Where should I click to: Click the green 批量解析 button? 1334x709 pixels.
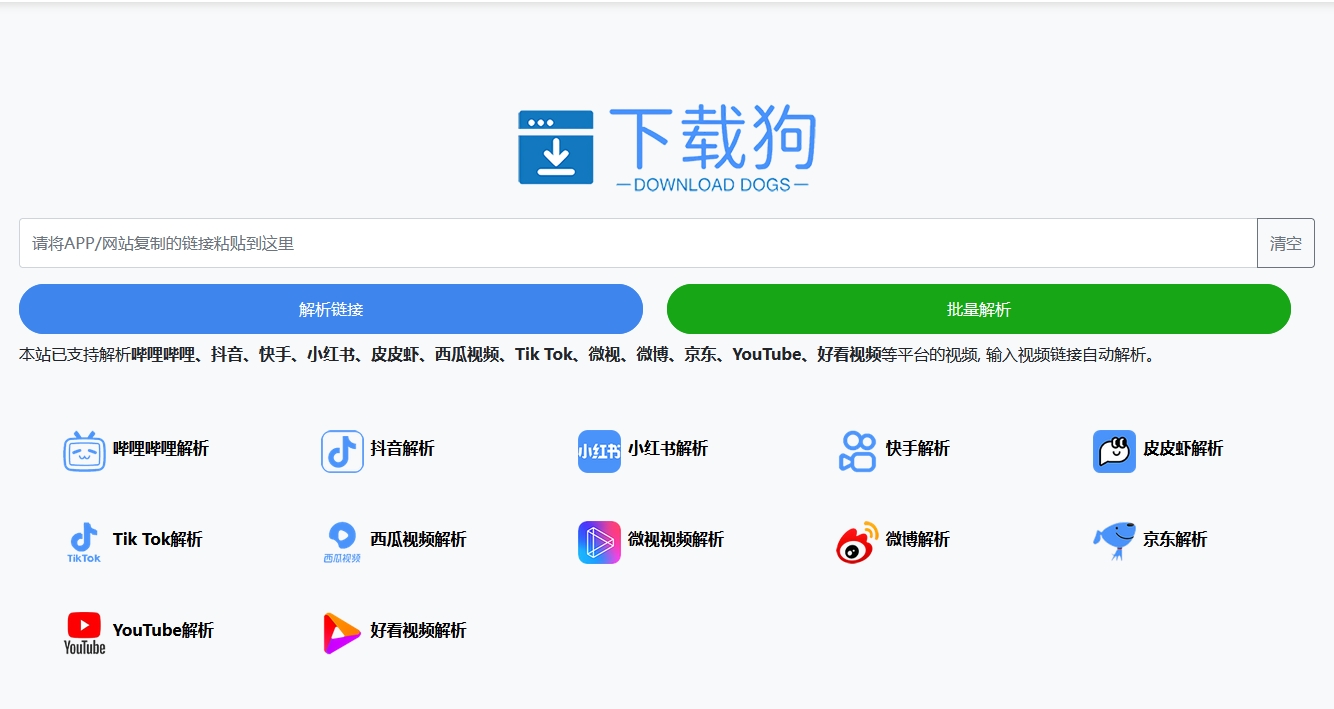coord(979,309)
